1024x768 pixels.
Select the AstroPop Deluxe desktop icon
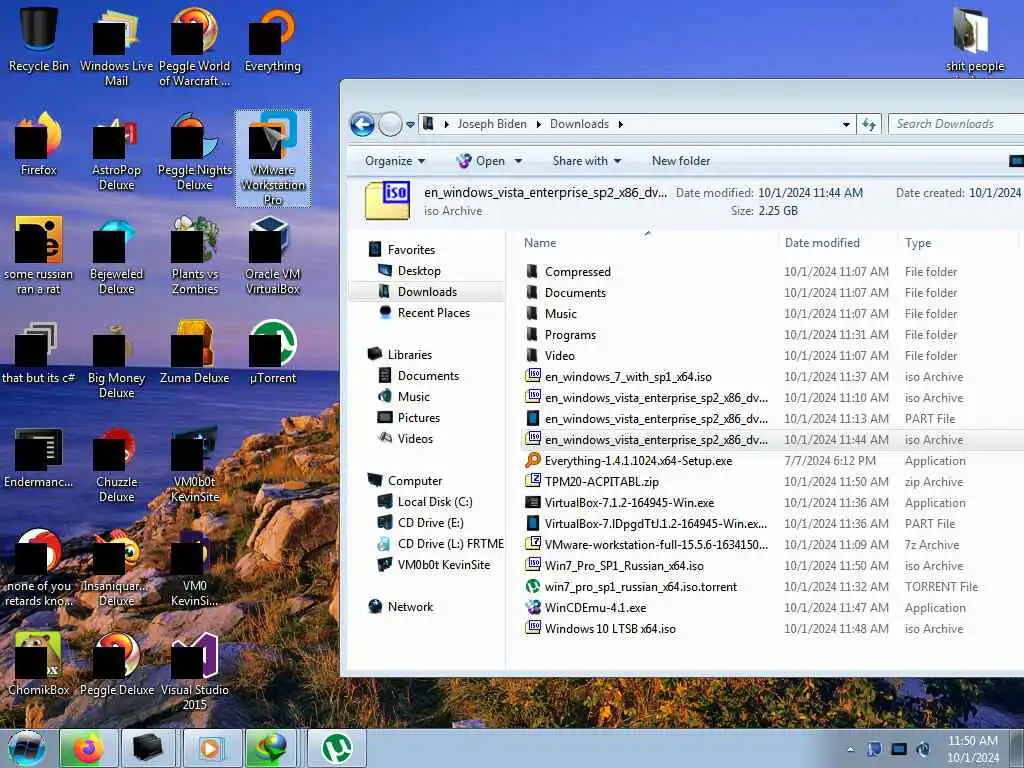tap(116, 152)
